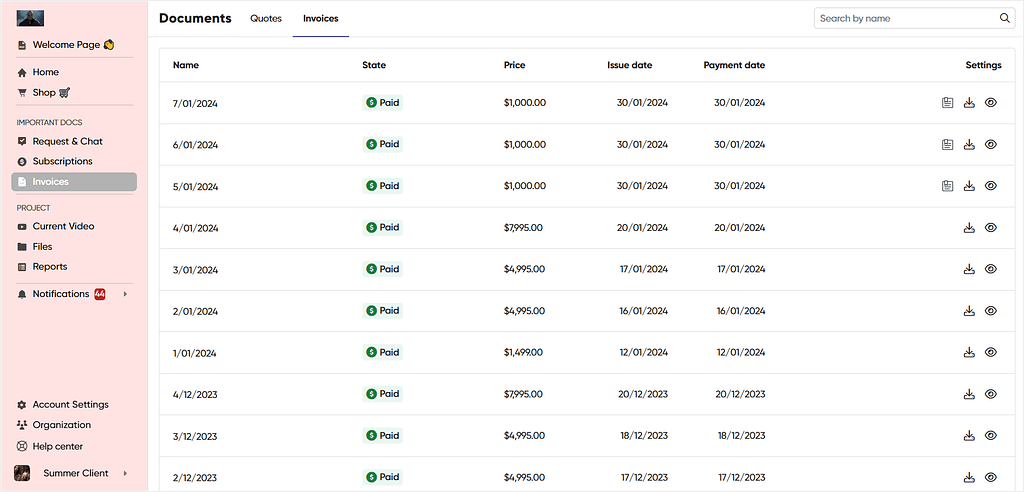Download invoice 3/12/2023
The image size is (1024, 492).
969,435
